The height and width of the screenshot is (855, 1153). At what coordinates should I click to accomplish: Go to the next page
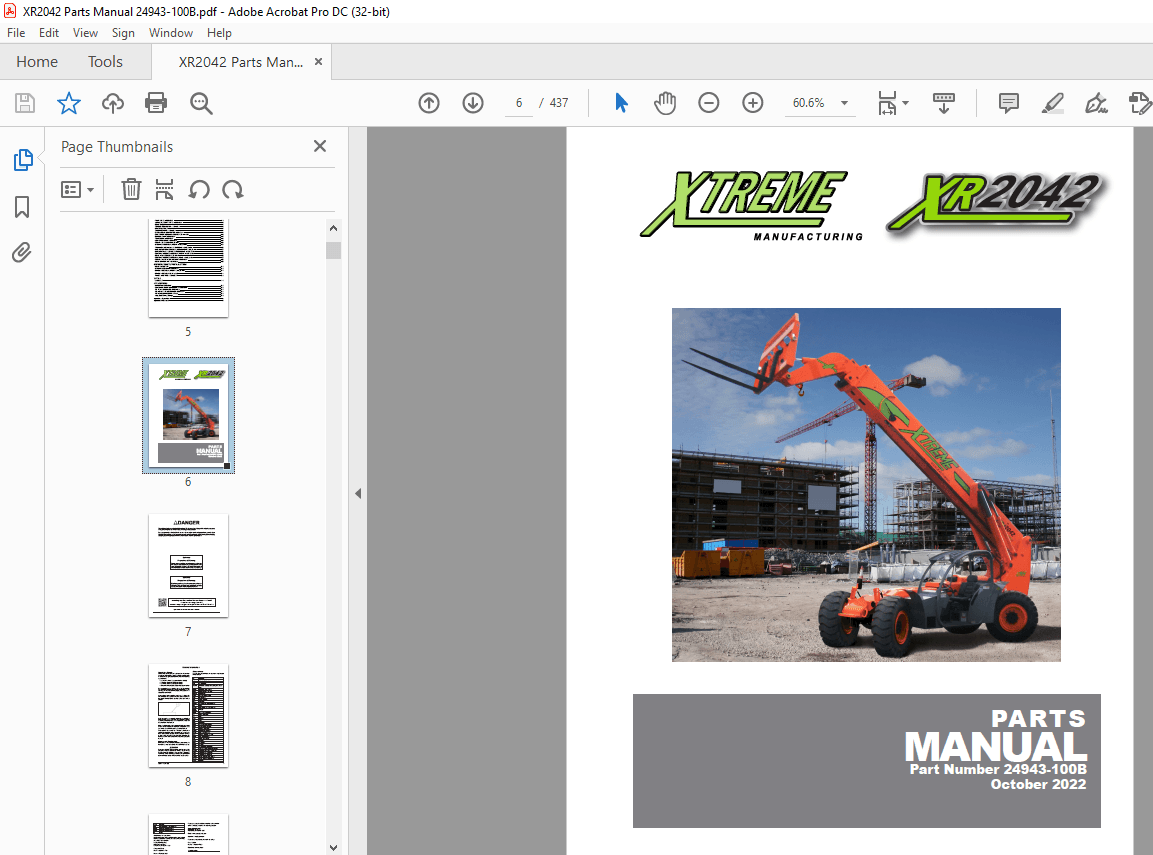(472, 102)
